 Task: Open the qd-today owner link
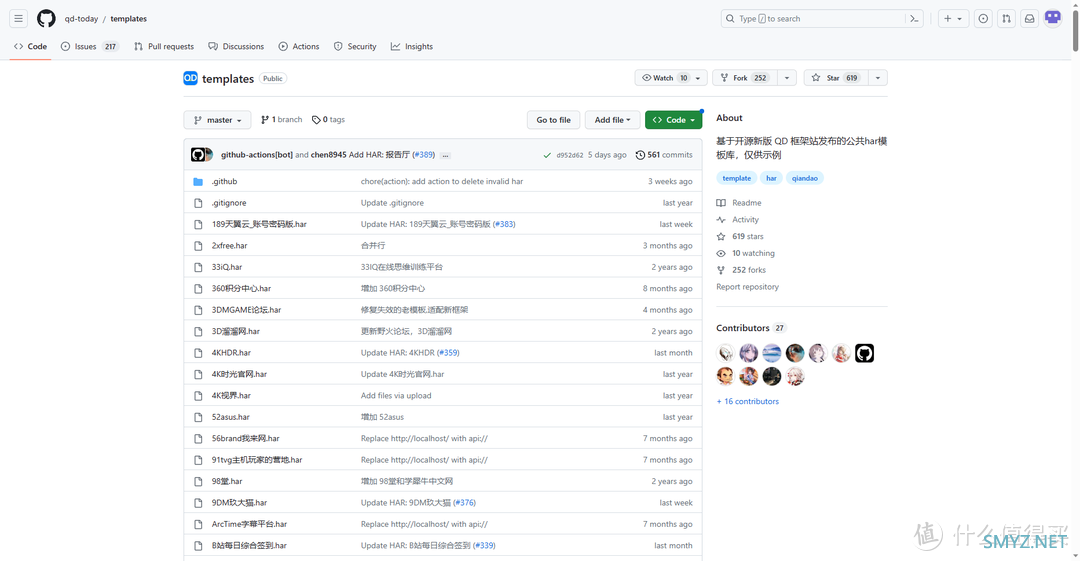click(81, 19)
